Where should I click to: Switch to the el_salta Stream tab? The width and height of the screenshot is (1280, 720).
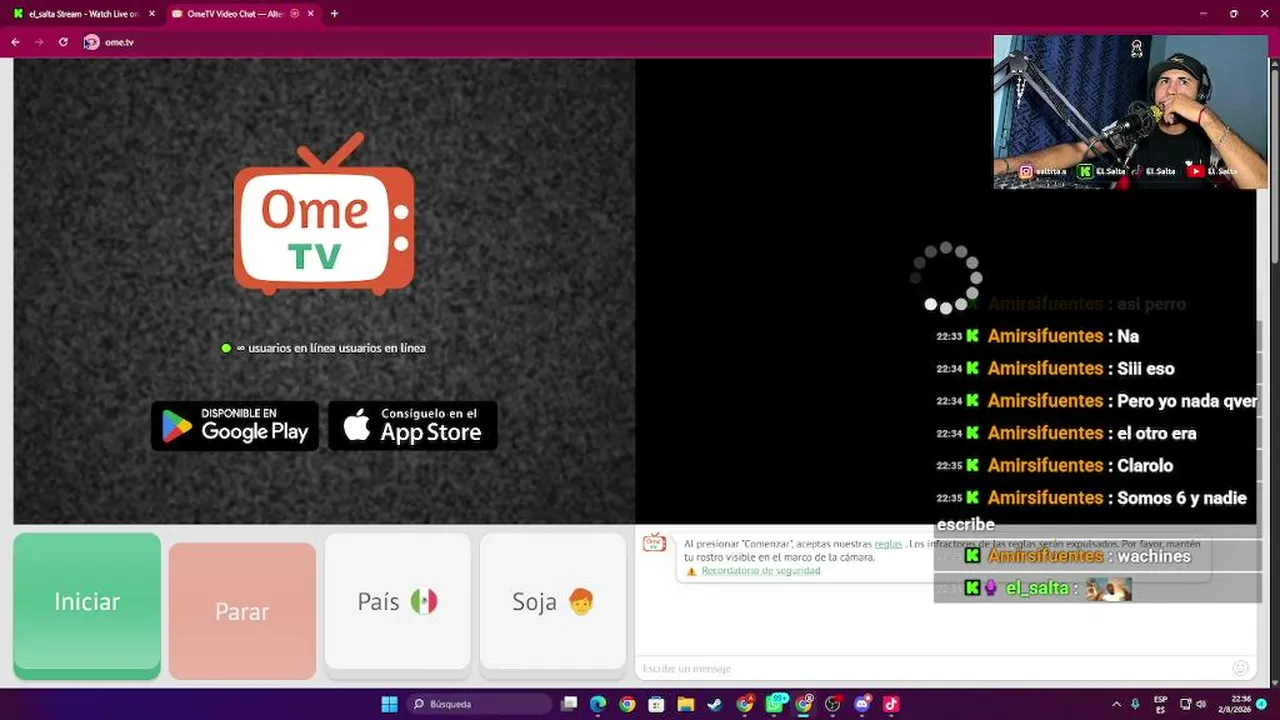(x=82, y=14)
